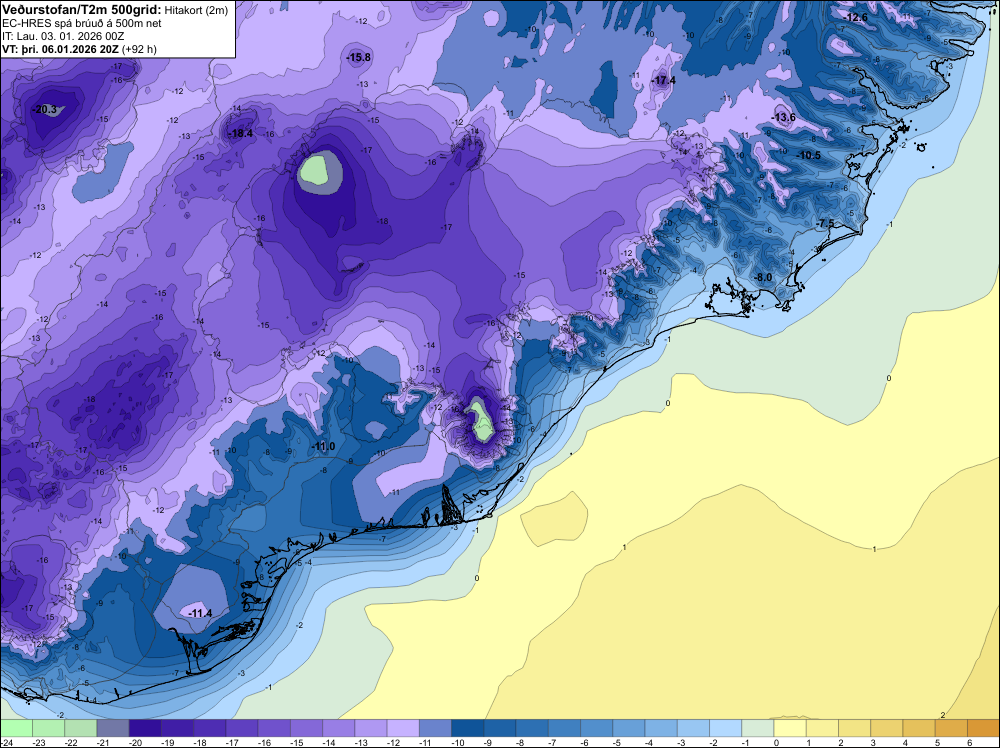Click the bold '-12.6' temperature label

(x=855, y=17)
